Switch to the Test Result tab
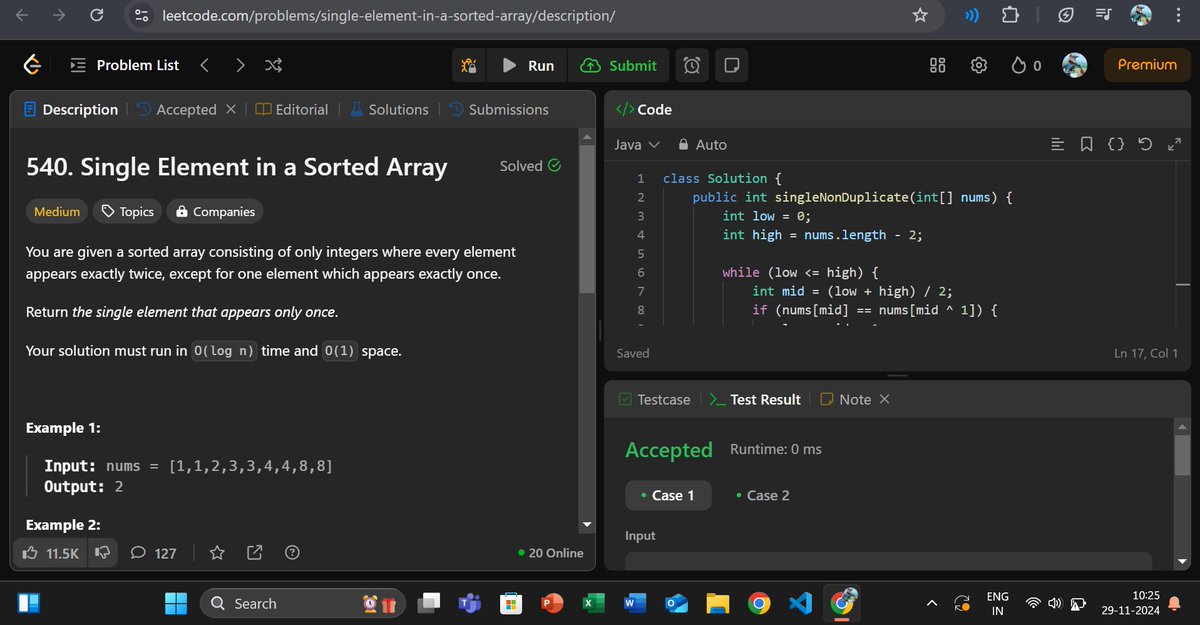This screenshot has height=625, width=1200. pos(755,399)
